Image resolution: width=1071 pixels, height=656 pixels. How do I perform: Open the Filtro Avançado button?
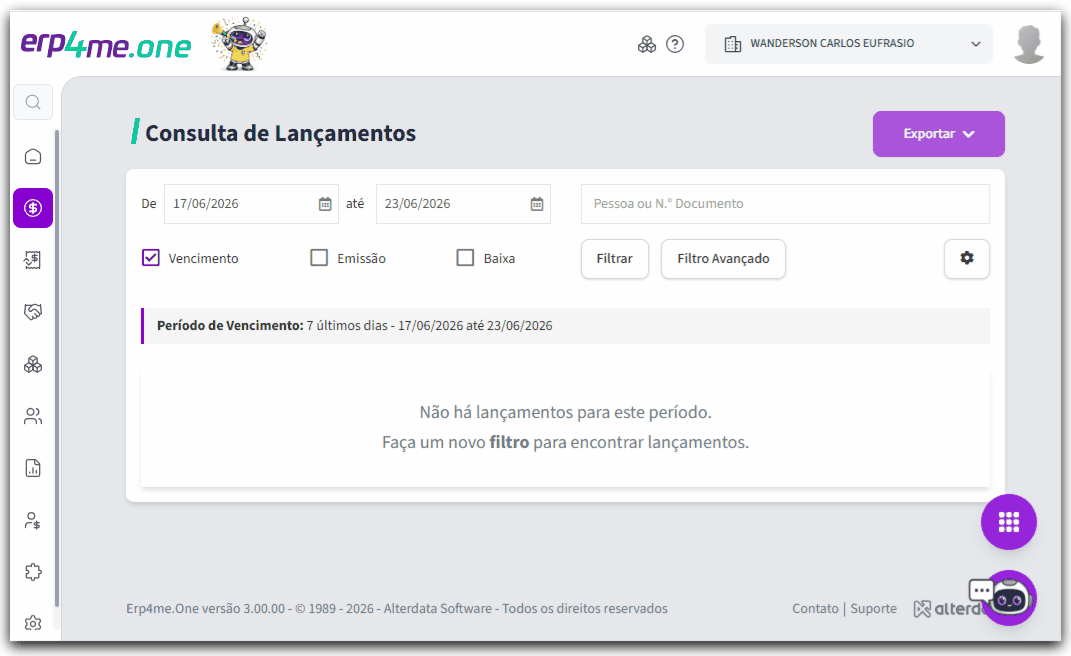[723, 258]
